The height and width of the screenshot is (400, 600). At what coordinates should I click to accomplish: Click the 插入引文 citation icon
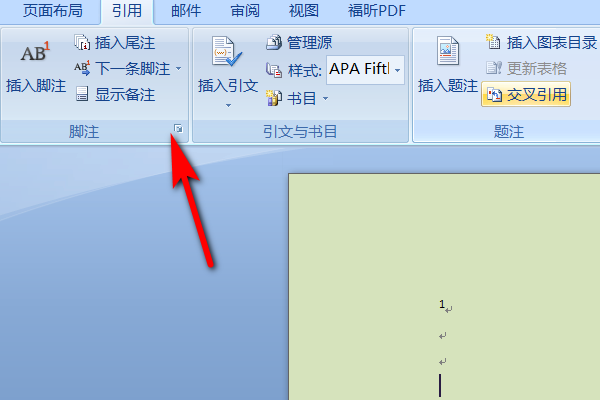click(226, 51)
